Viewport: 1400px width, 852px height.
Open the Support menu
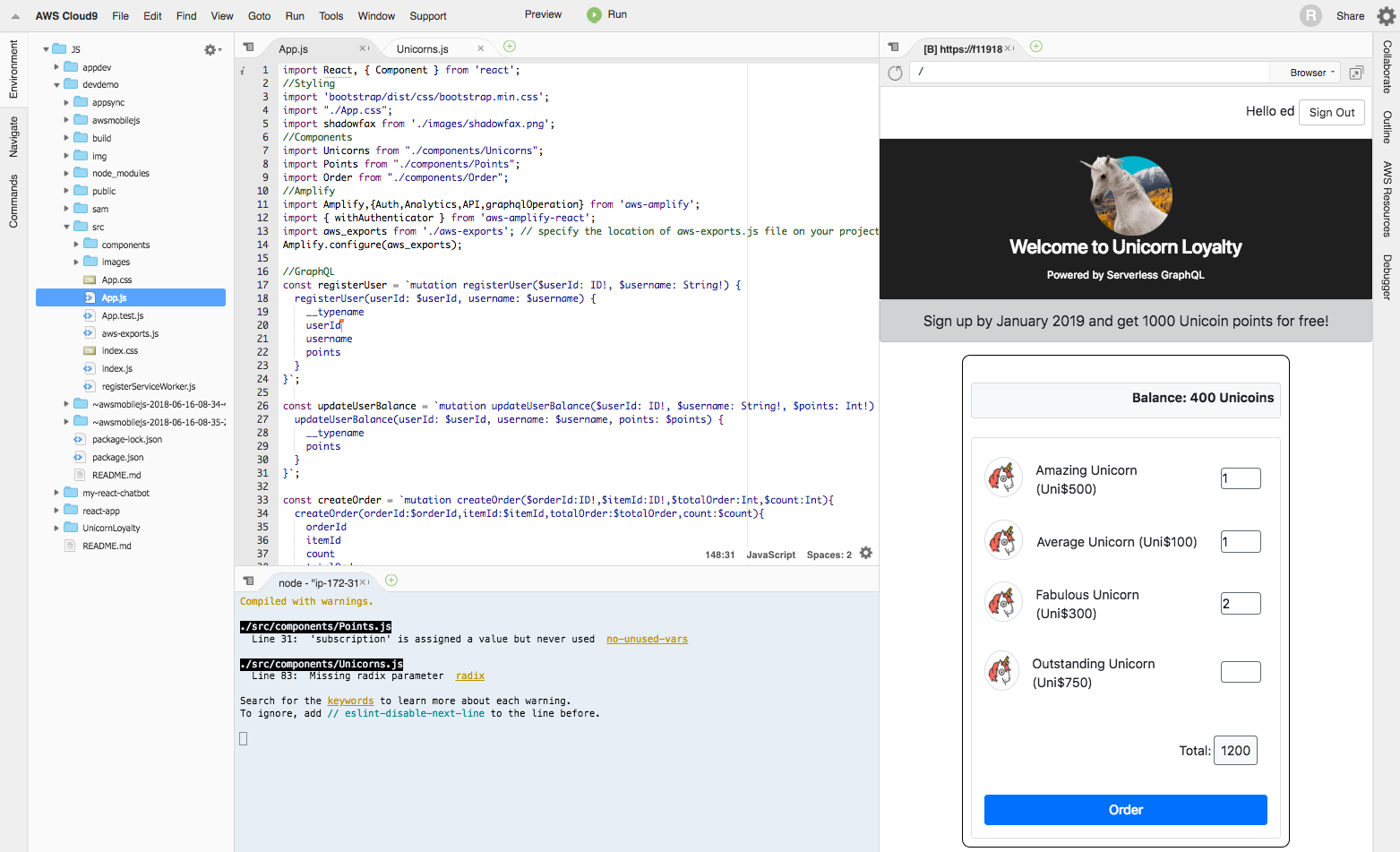pos(428,16)
